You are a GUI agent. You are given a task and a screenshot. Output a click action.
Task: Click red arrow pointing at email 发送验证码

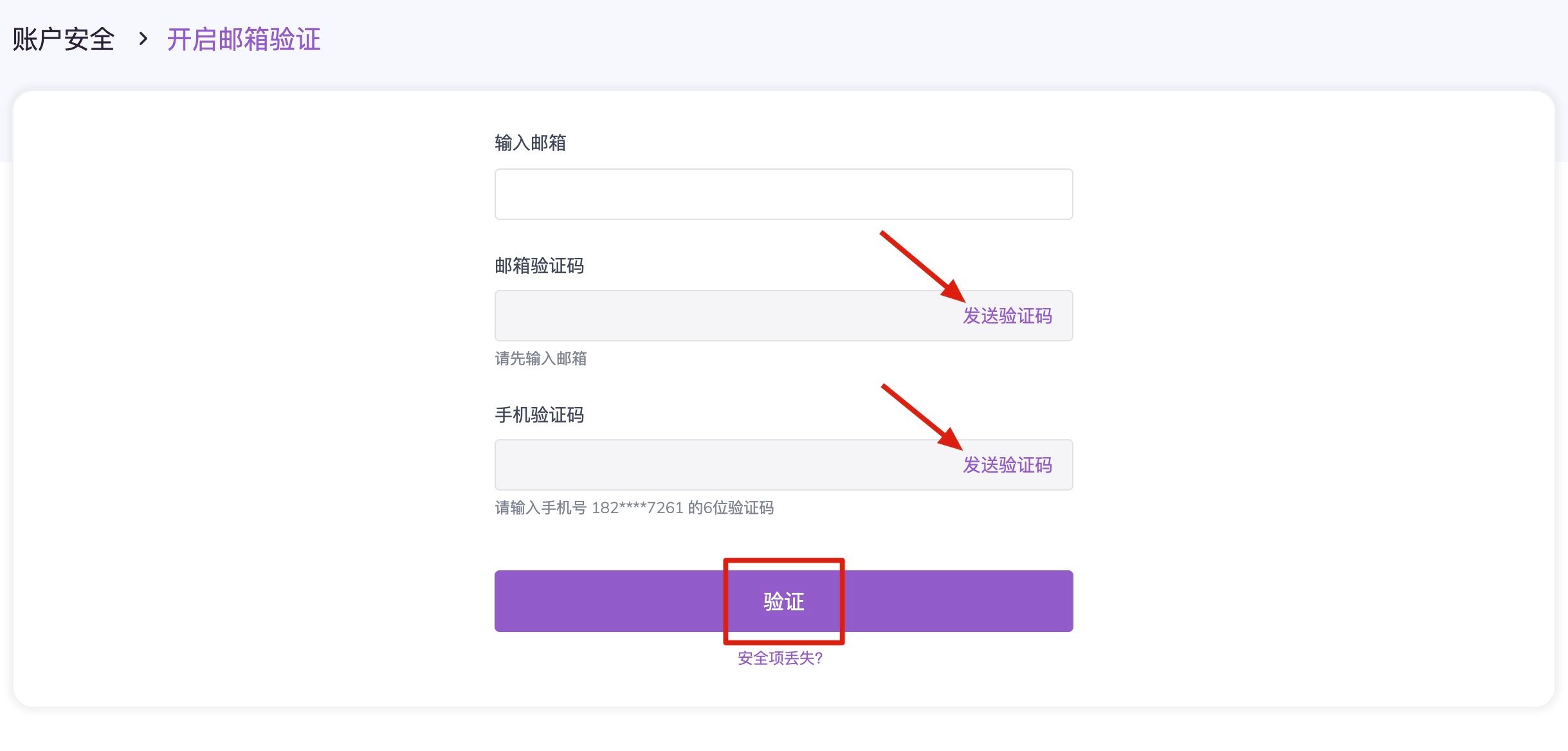coord(921,265)
